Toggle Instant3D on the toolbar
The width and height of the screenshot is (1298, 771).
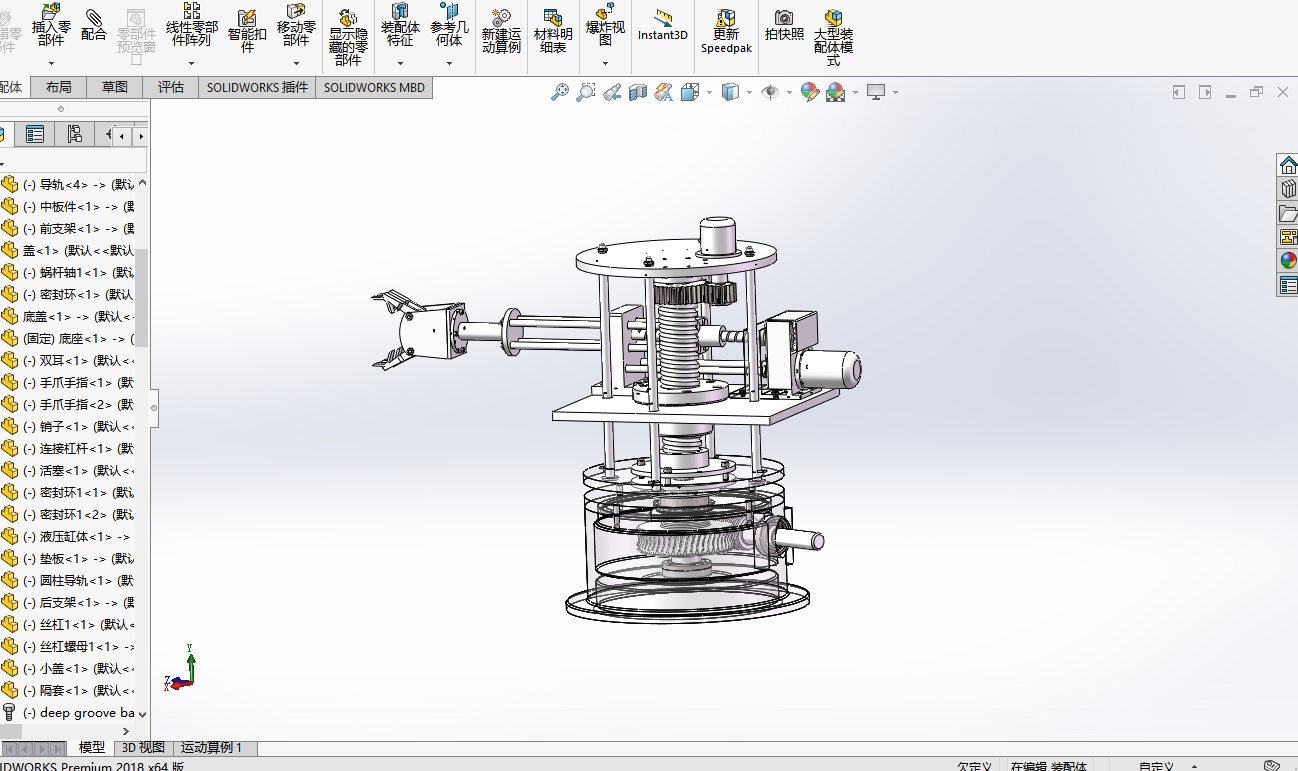663,24
